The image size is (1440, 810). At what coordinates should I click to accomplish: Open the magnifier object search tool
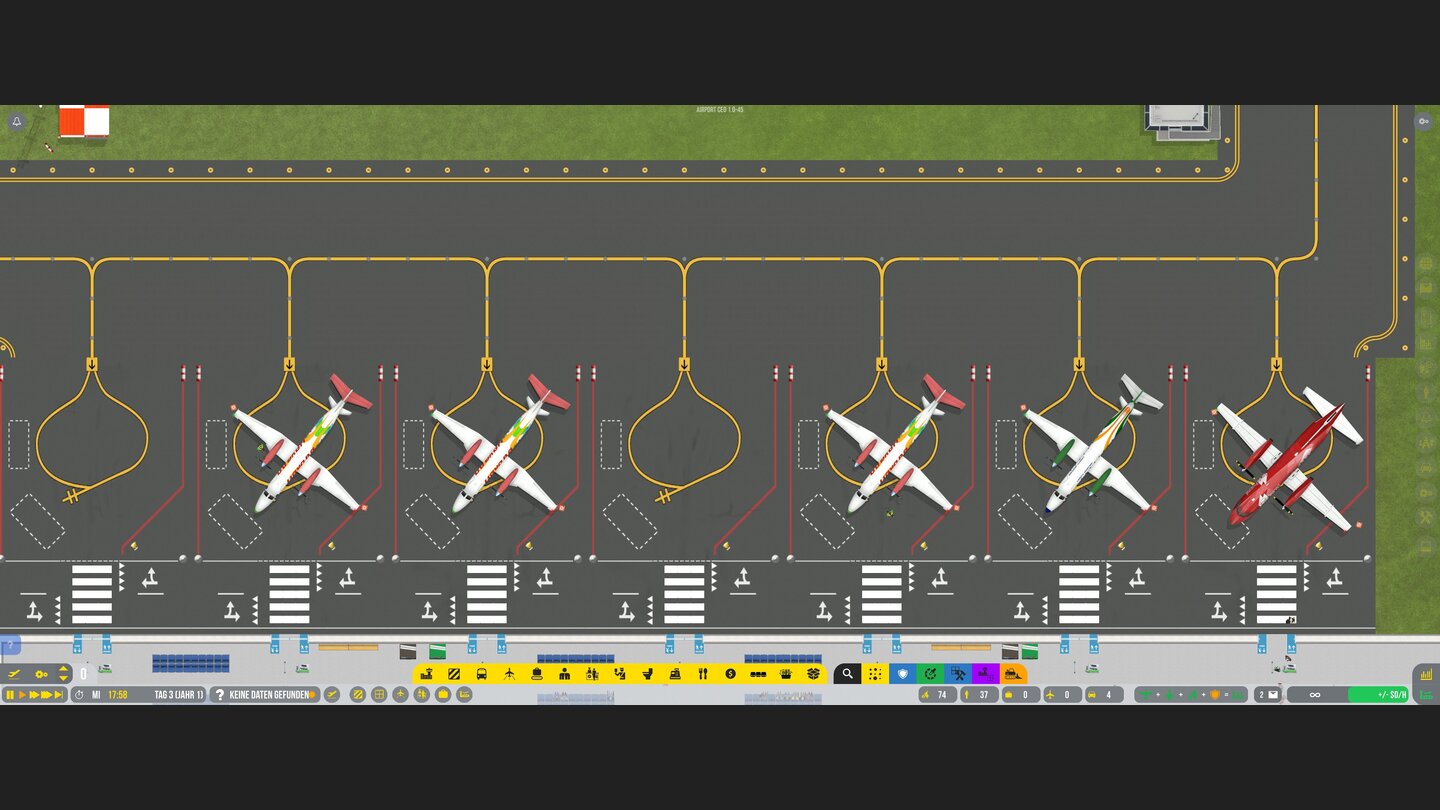(847, 674)
